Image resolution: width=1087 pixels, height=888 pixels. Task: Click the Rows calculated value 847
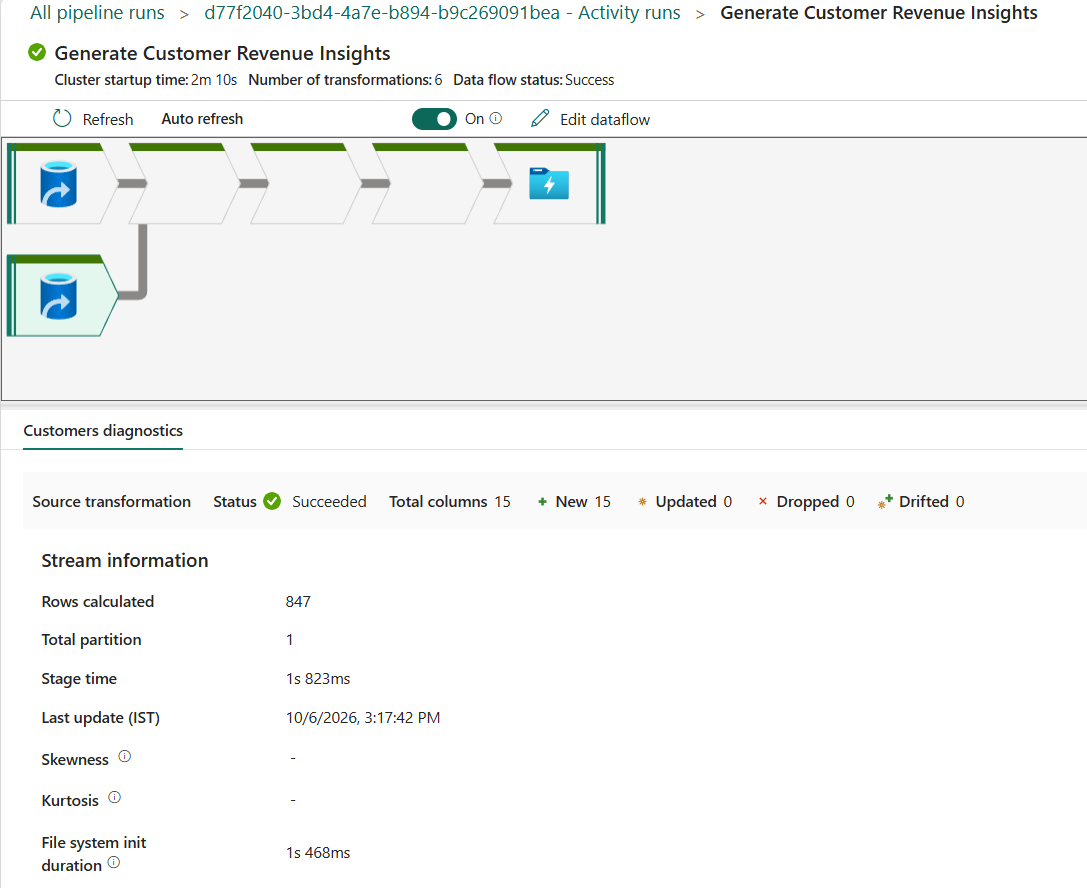click(298, 602)
